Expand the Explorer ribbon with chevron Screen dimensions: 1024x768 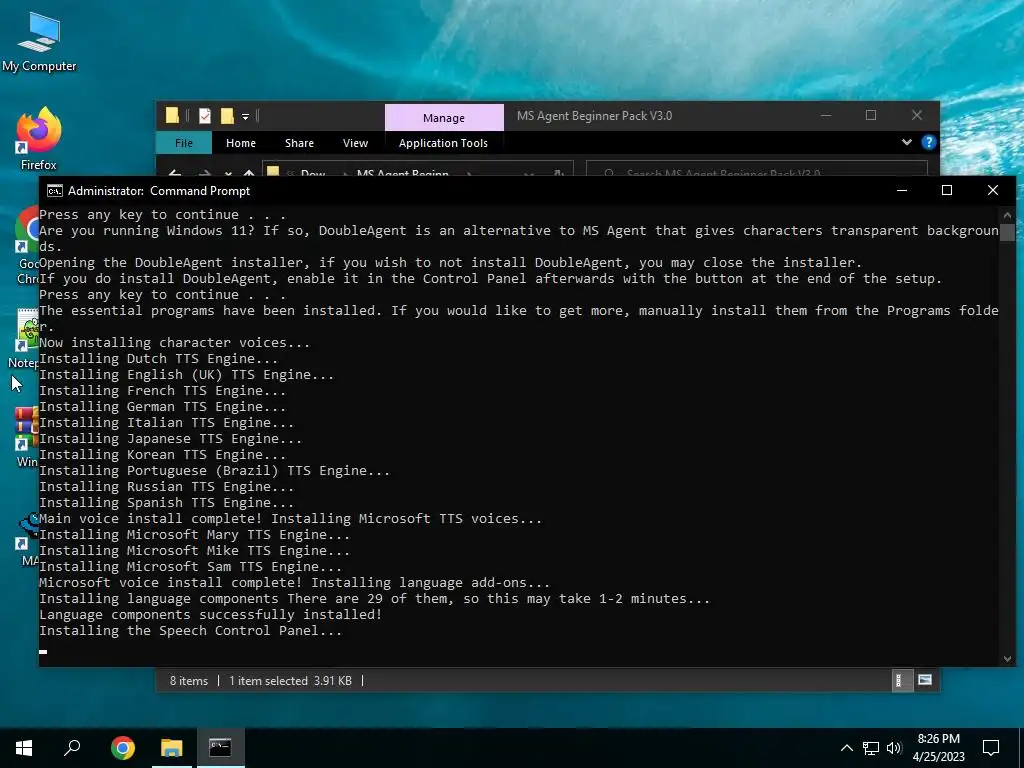click(906, 142)
